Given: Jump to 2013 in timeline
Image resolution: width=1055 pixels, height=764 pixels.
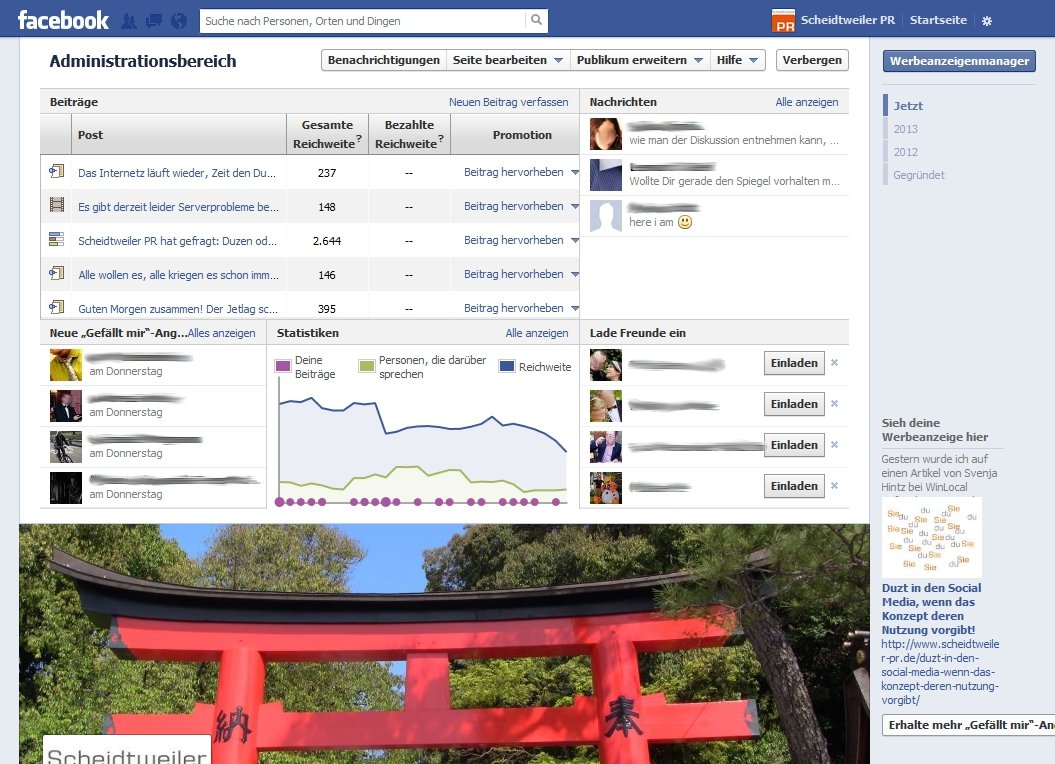Looking at the screenshot, I should [x=906, y=129].
